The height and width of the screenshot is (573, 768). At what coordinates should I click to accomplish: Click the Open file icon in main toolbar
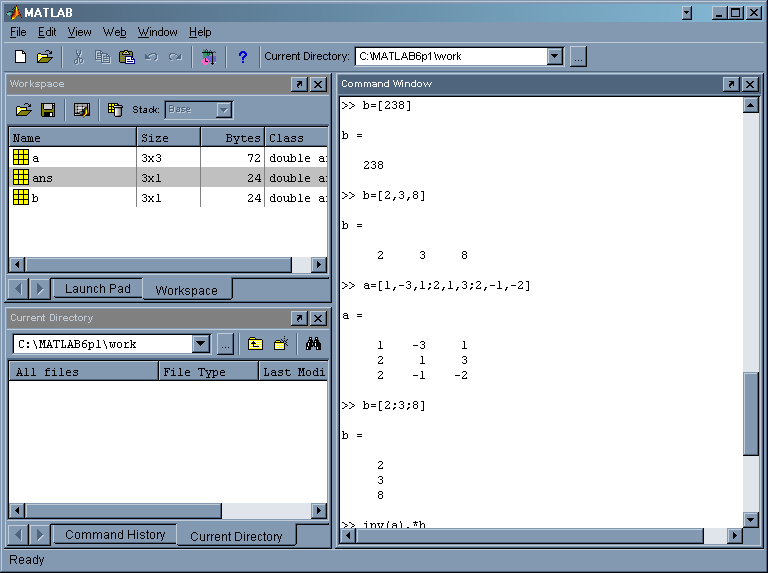[x=45, y=57]
